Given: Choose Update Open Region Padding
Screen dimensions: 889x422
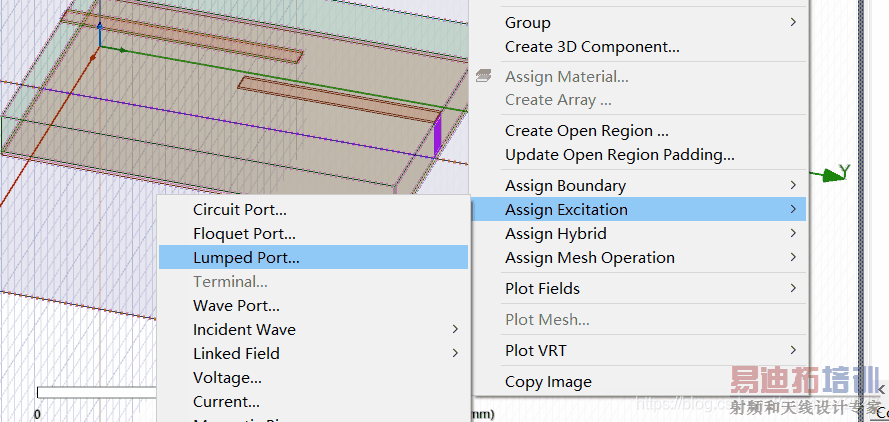Looking at the screenshot, I should (x=640, y=155).
